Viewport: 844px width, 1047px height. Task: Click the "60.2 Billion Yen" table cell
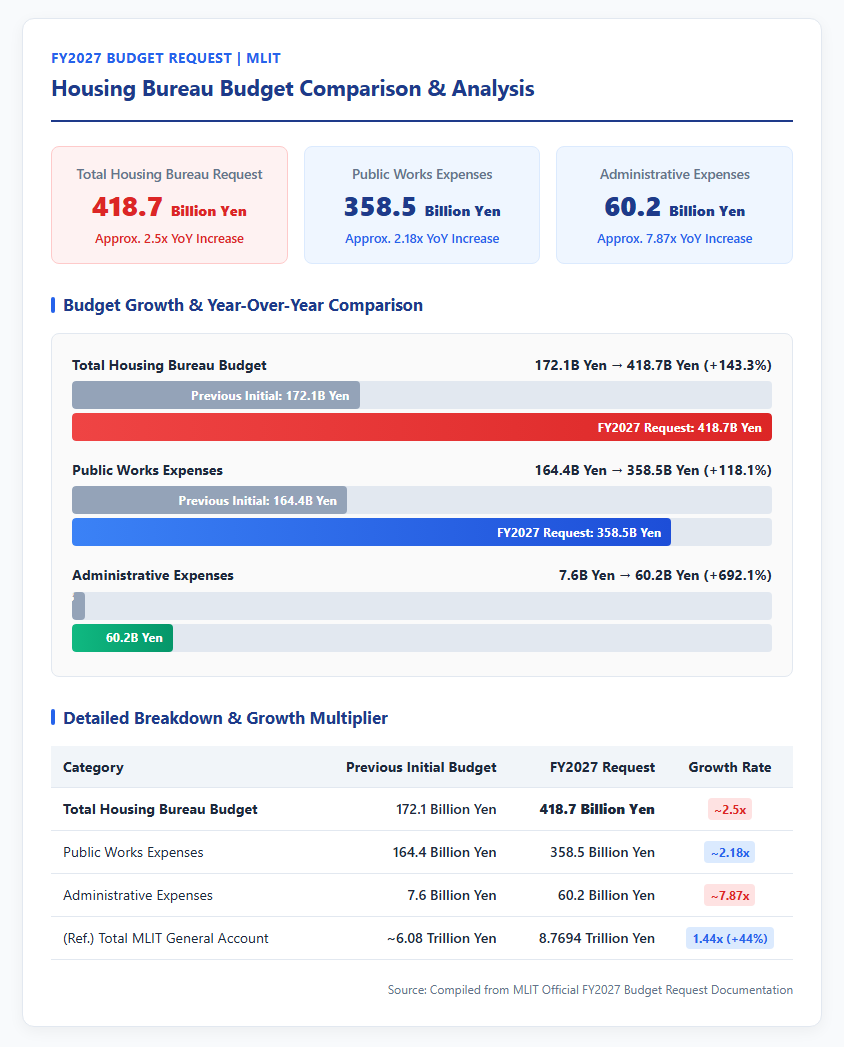pyautogui.click(x=606, y=895)
